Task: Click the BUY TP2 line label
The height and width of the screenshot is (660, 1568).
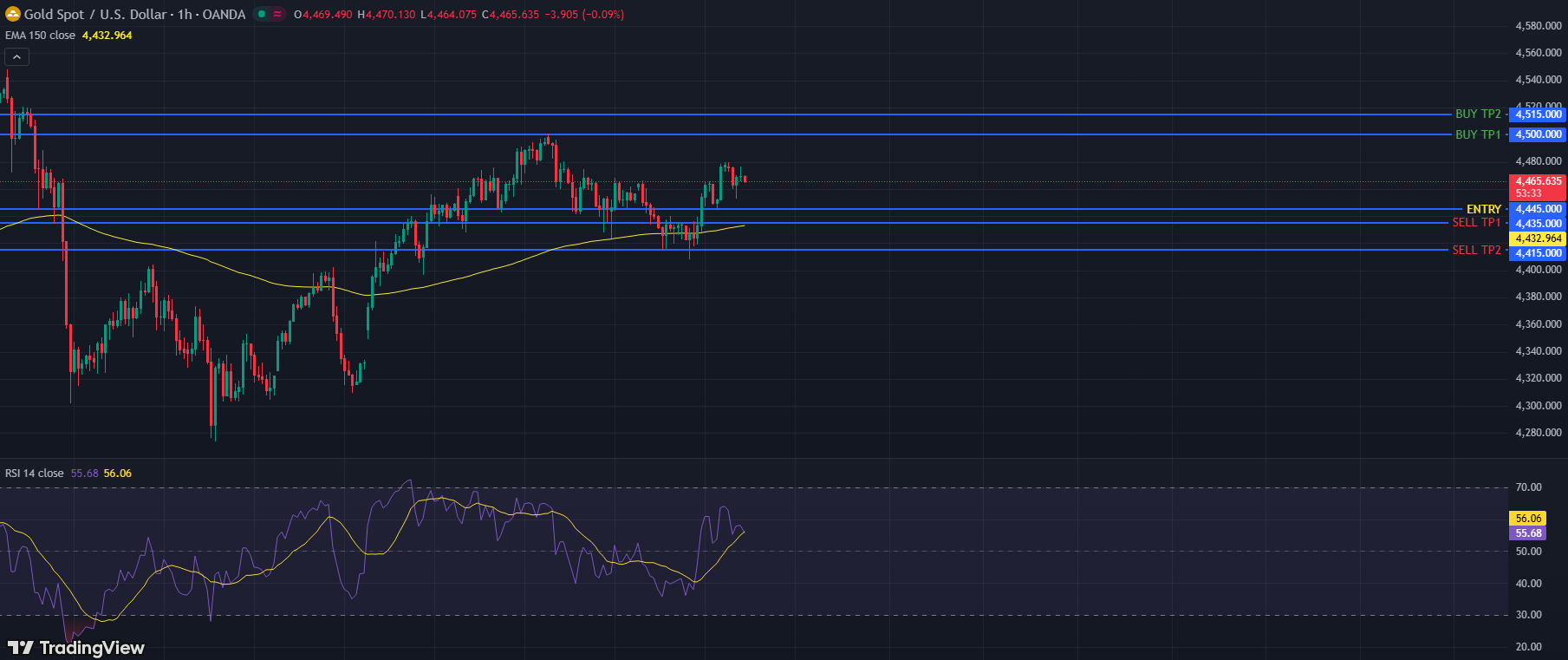Action: 1478,114
